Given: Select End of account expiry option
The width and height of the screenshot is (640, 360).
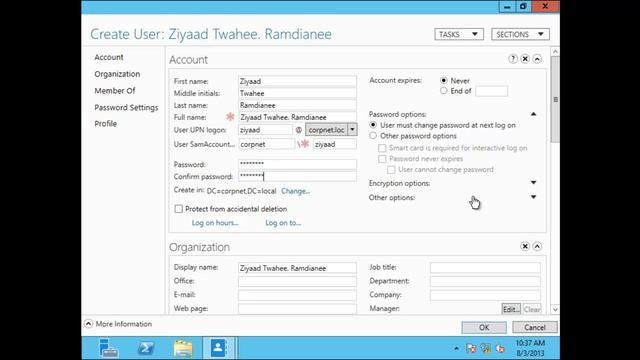Looking at the screenshot, I should coord(444,91).
